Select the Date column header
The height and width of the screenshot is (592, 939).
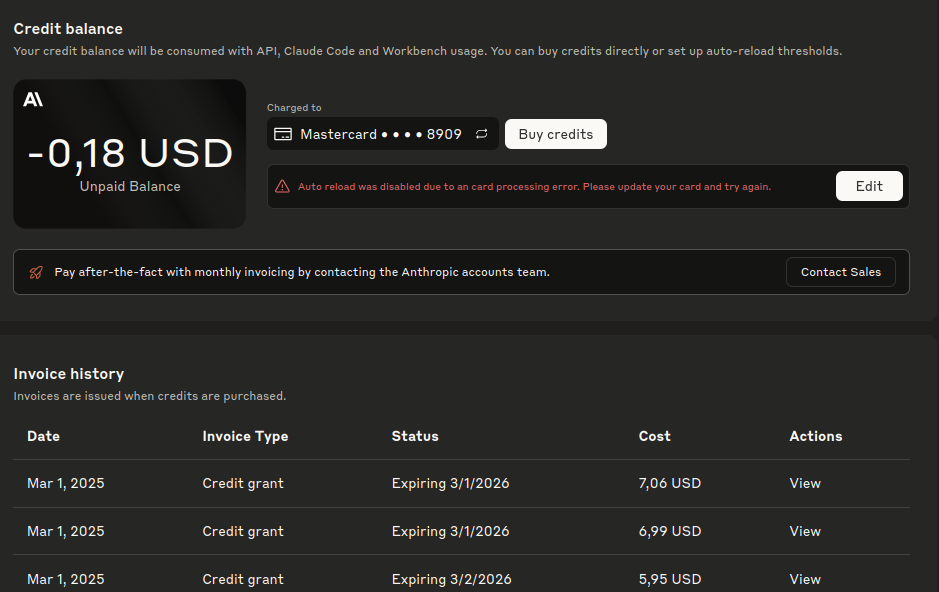pos(43,436)
